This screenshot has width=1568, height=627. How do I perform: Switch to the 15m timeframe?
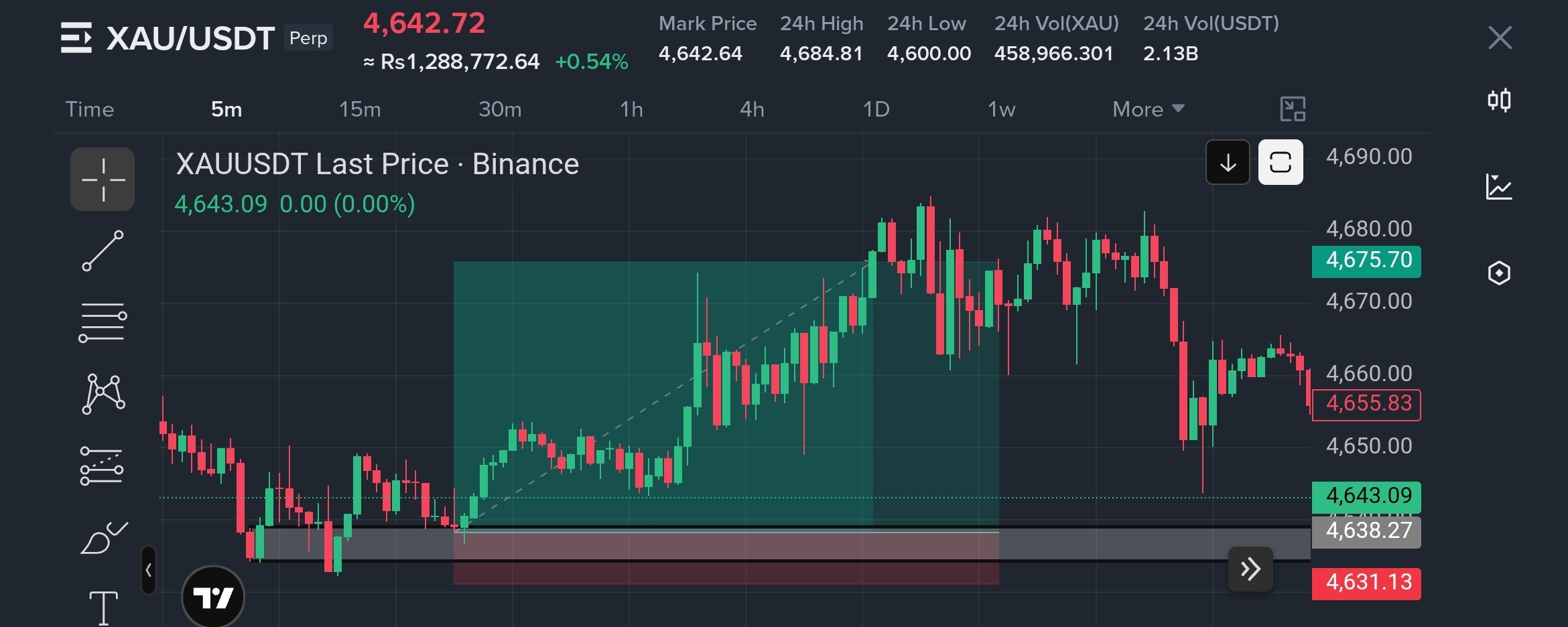[x=360, y=109]
